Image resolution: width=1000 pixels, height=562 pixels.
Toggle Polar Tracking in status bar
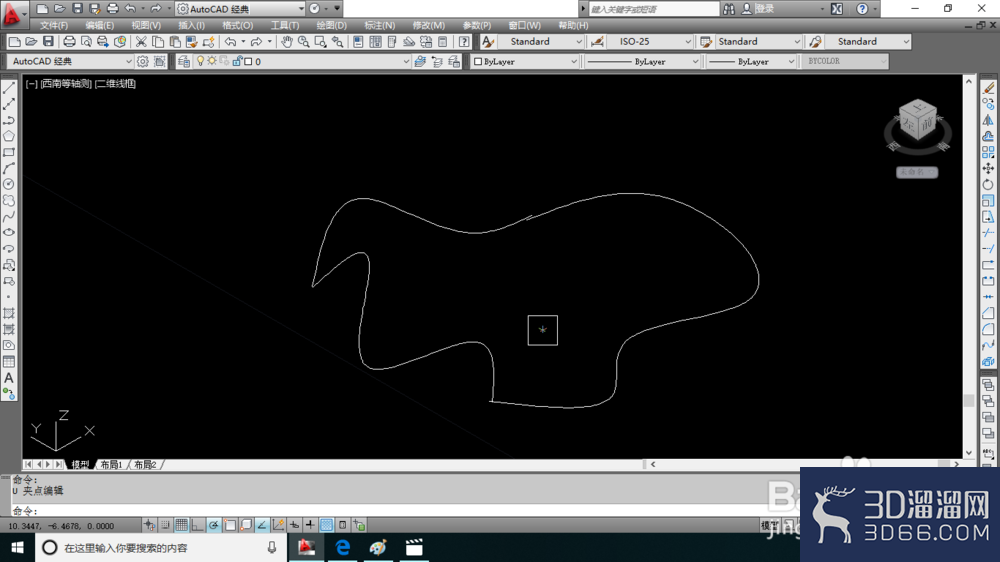pos(214,525)
